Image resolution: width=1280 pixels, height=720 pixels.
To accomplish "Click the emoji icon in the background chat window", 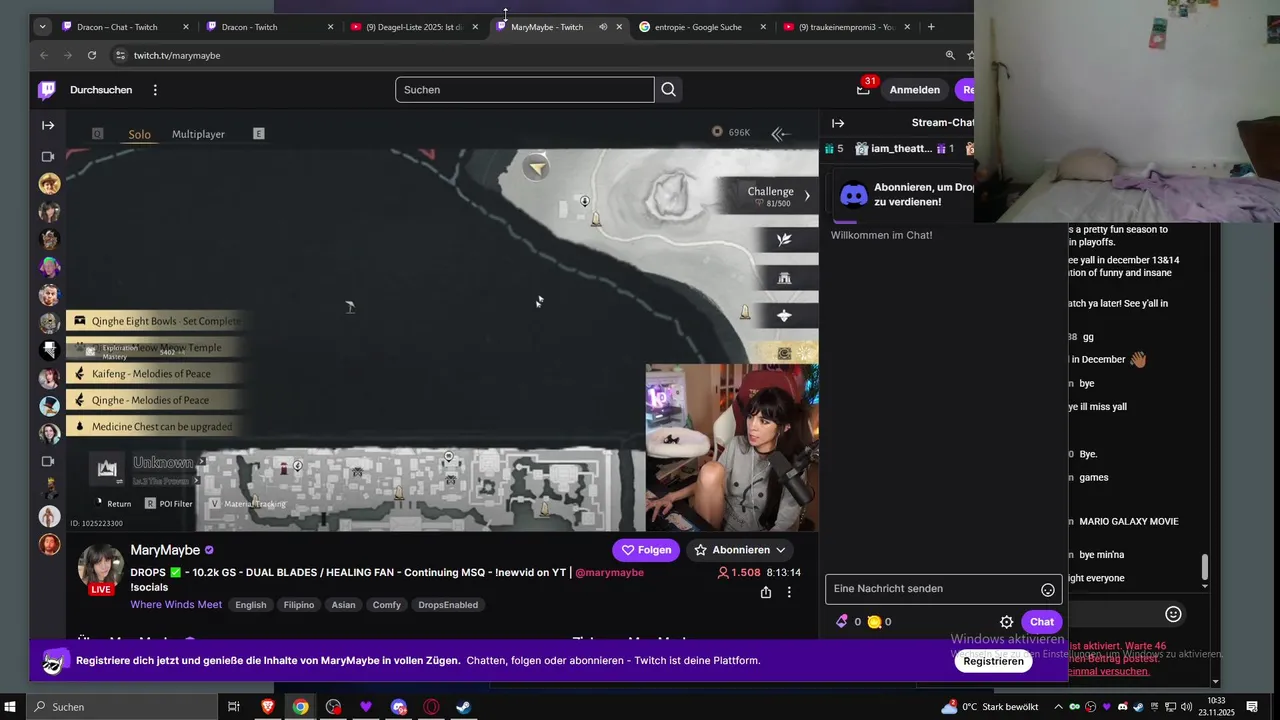I will pos(1174,614).
